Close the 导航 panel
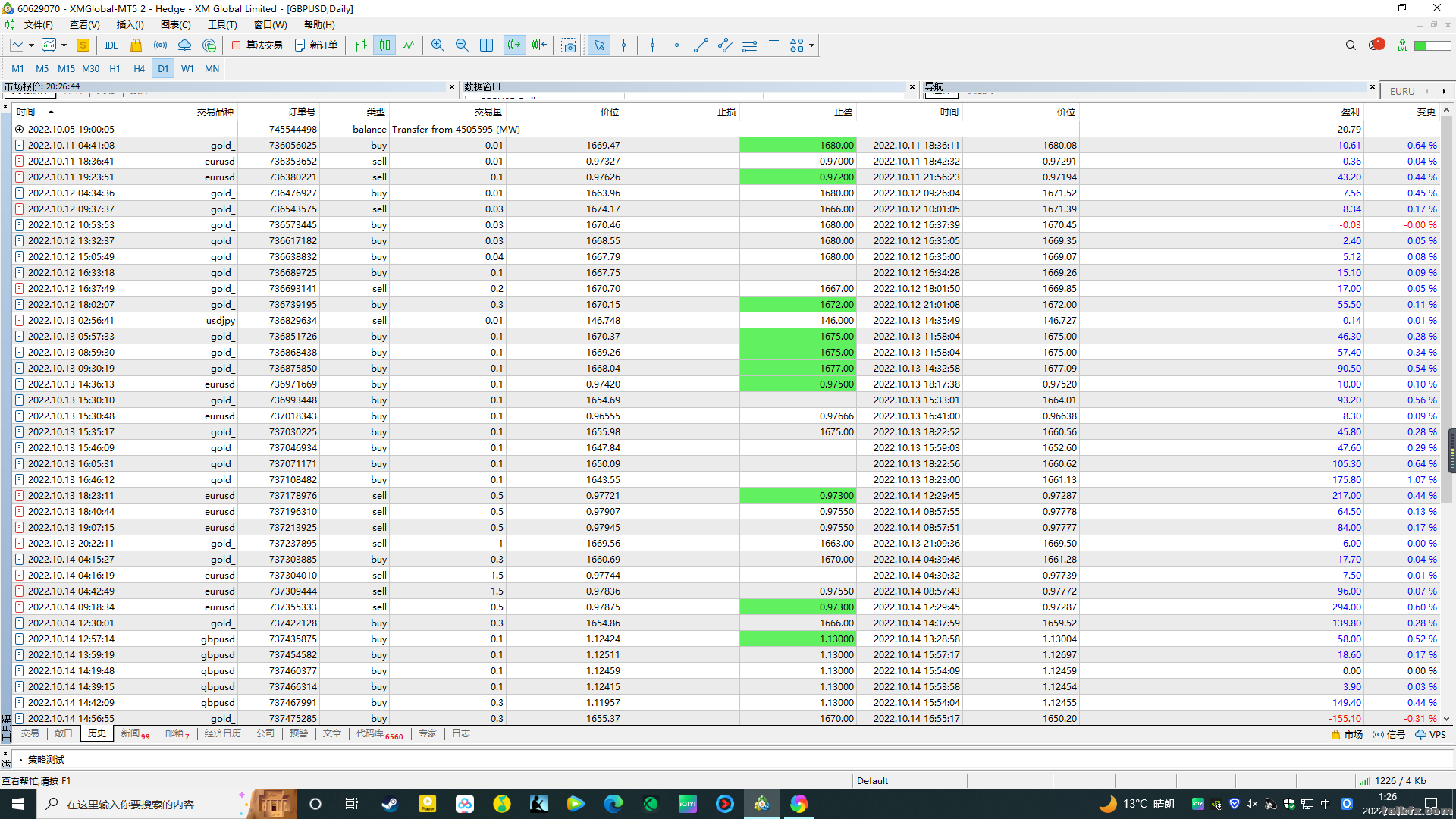The height and width of the screenshot is (819, 1456). (1373, 86)
